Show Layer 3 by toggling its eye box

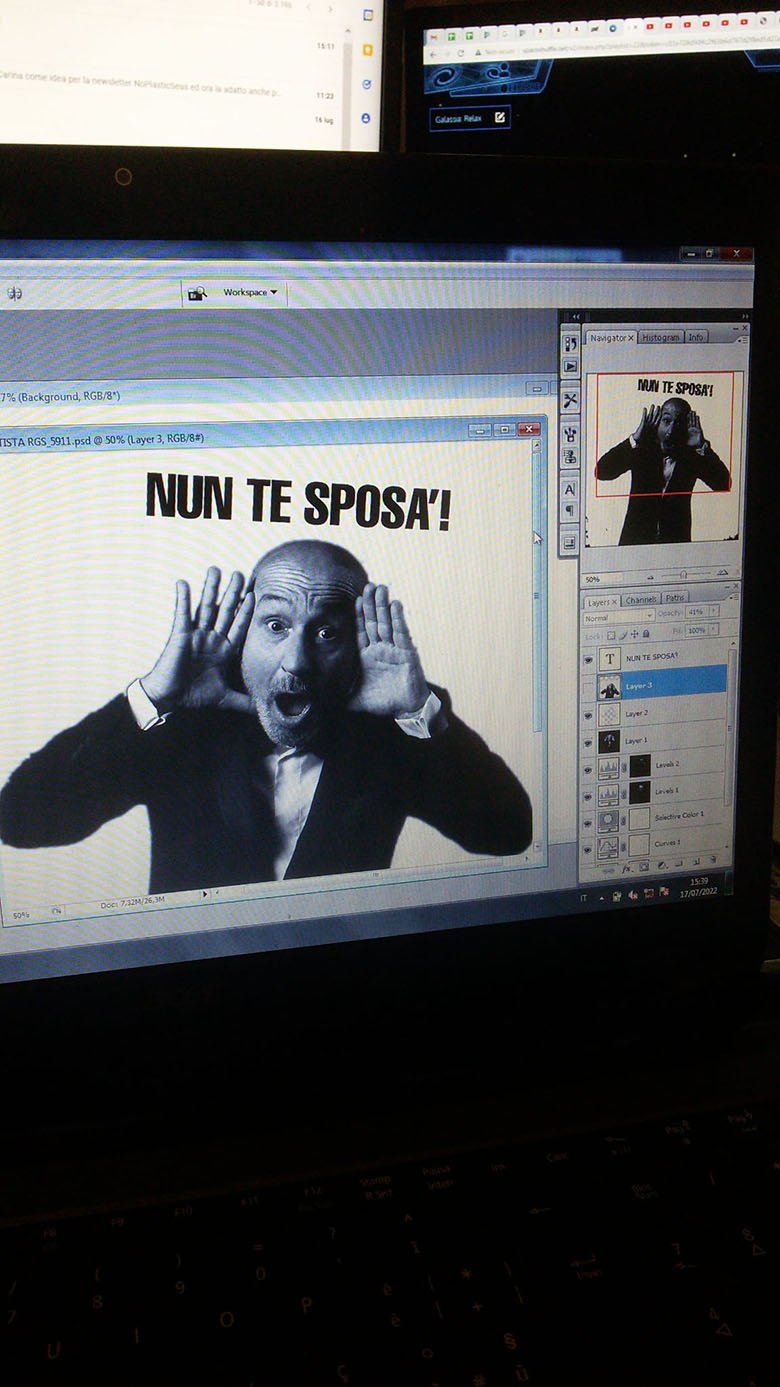pos(589,687)
